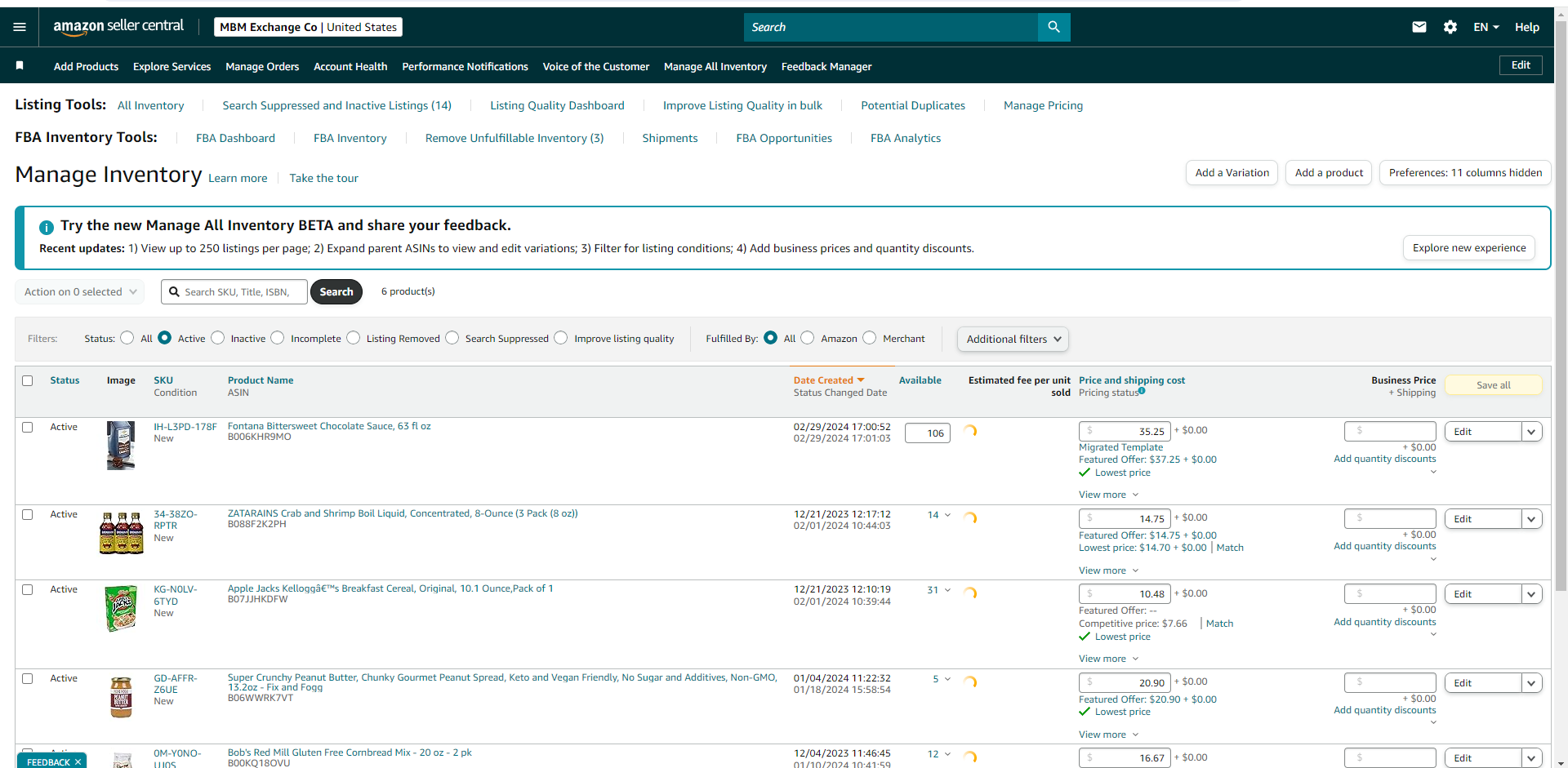Viewport: 1568px width, 768px height.
Task: Open Performance Notifications
Action: point(465,66)
